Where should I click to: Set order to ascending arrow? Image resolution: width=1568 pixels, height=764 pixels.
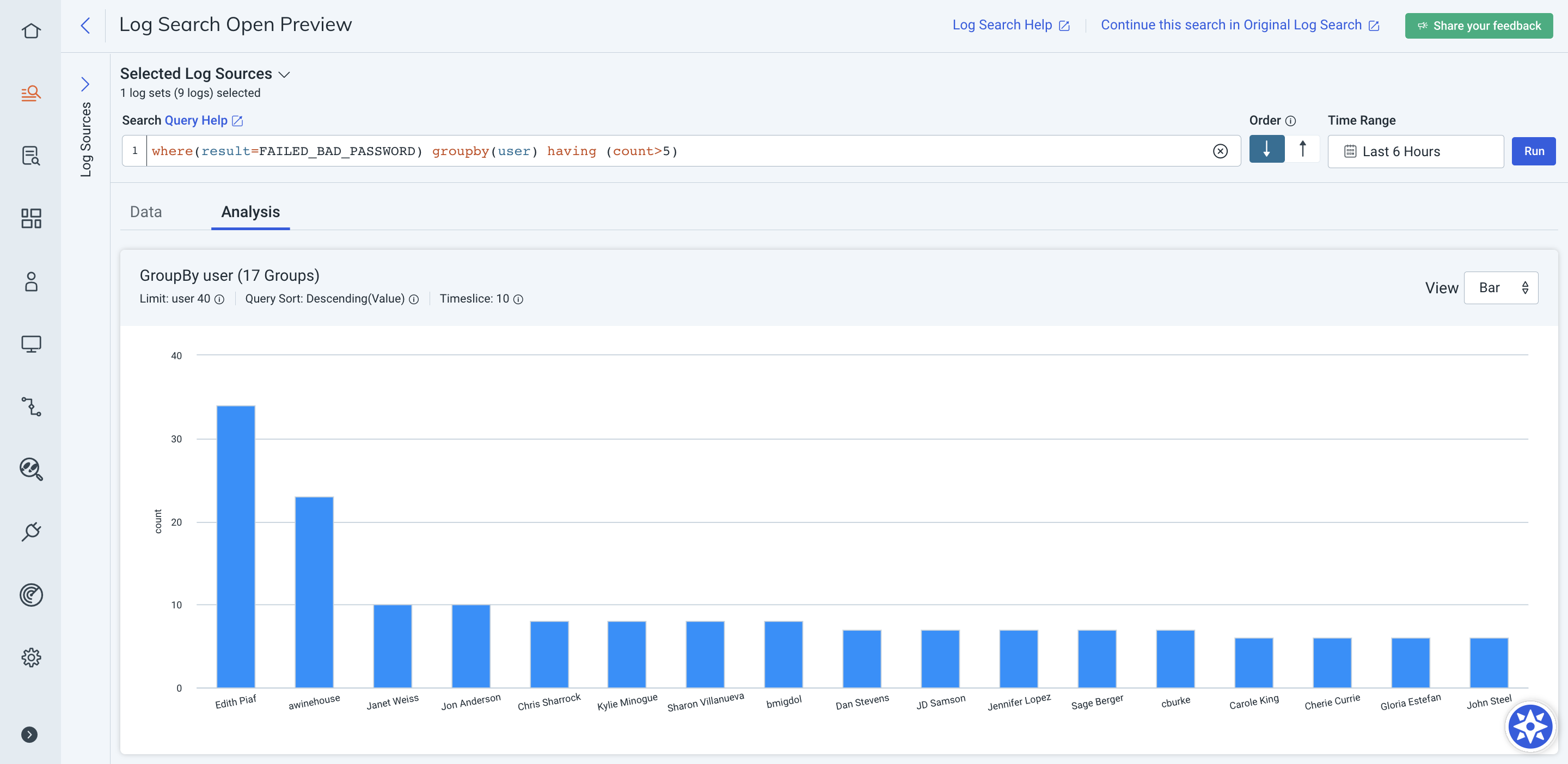[1302, 149]
